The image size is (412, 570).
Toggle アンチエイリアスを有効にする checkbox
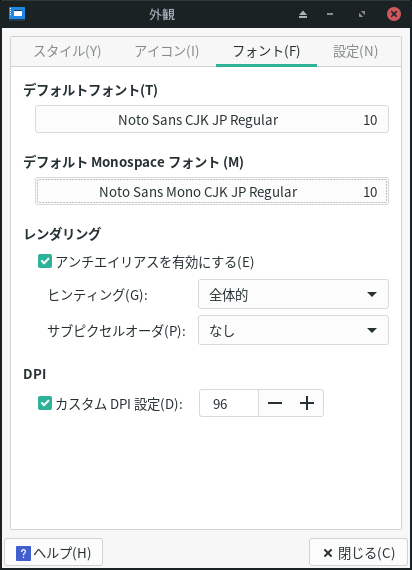click(x=45, y=261)
